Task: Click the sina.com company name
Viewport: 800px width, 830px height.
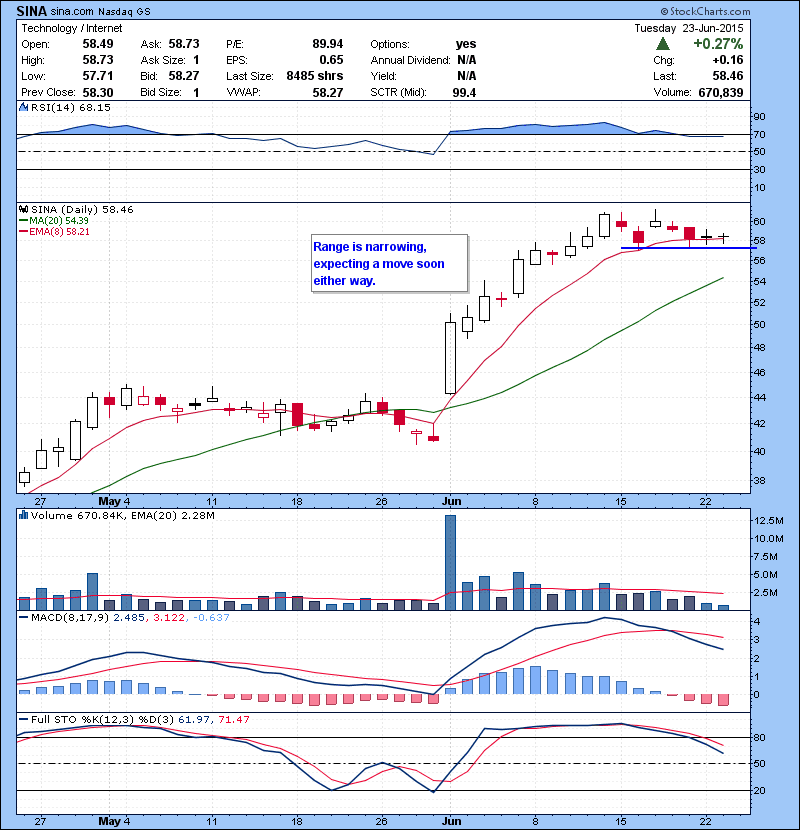Action: click(72, 12)
